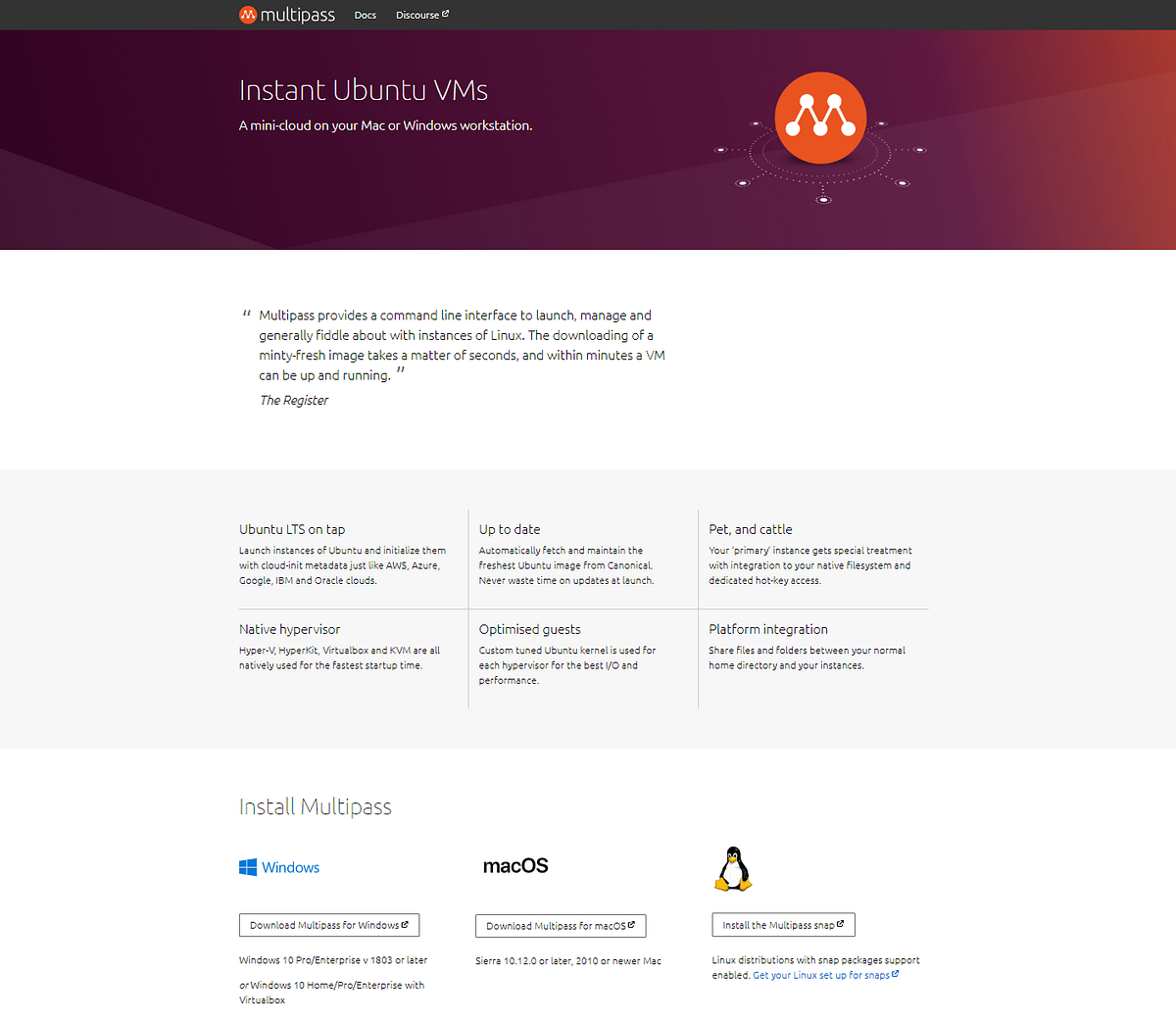Select the Windows logo icon
Screen dimensions: 1176x1021
tap(246, 866)
